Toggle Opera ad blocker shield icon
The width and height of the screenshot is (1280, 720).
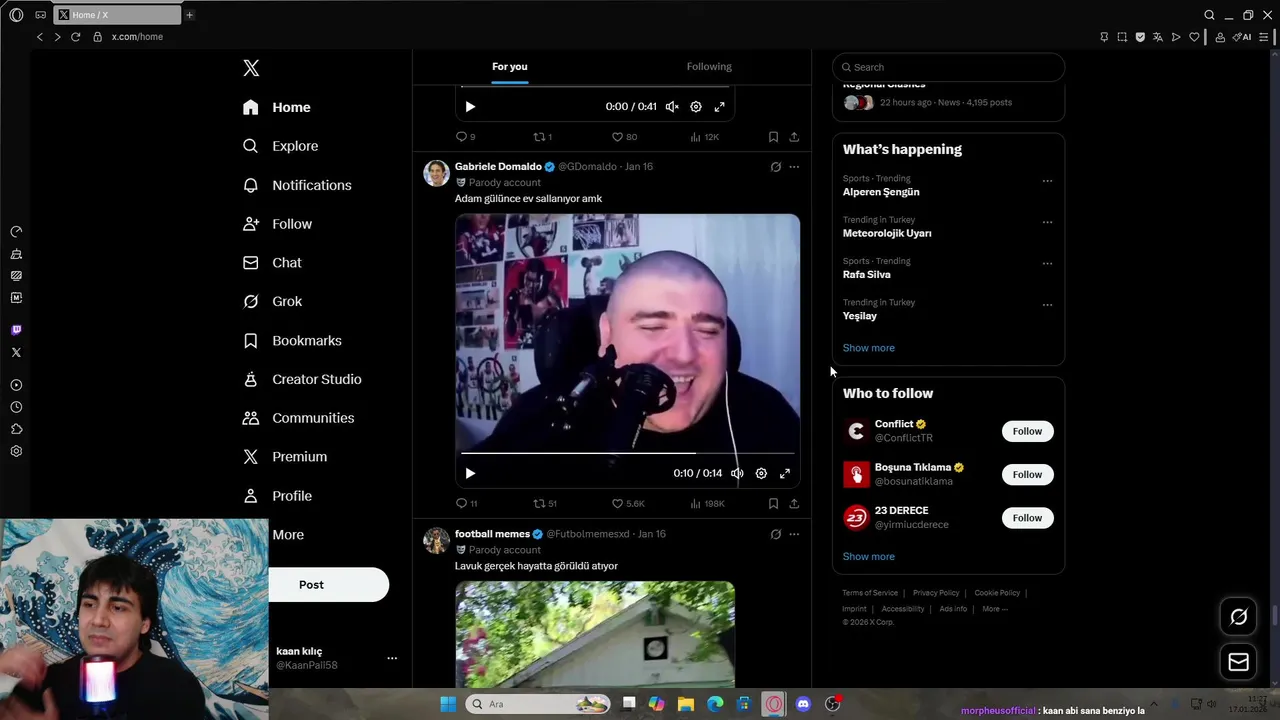tap(1140, 37)
